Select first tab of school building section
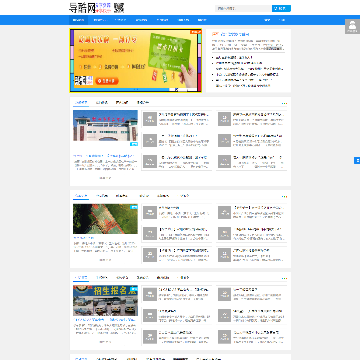The image size is (360, 360). pyautogui.click(x=81, y=103)
